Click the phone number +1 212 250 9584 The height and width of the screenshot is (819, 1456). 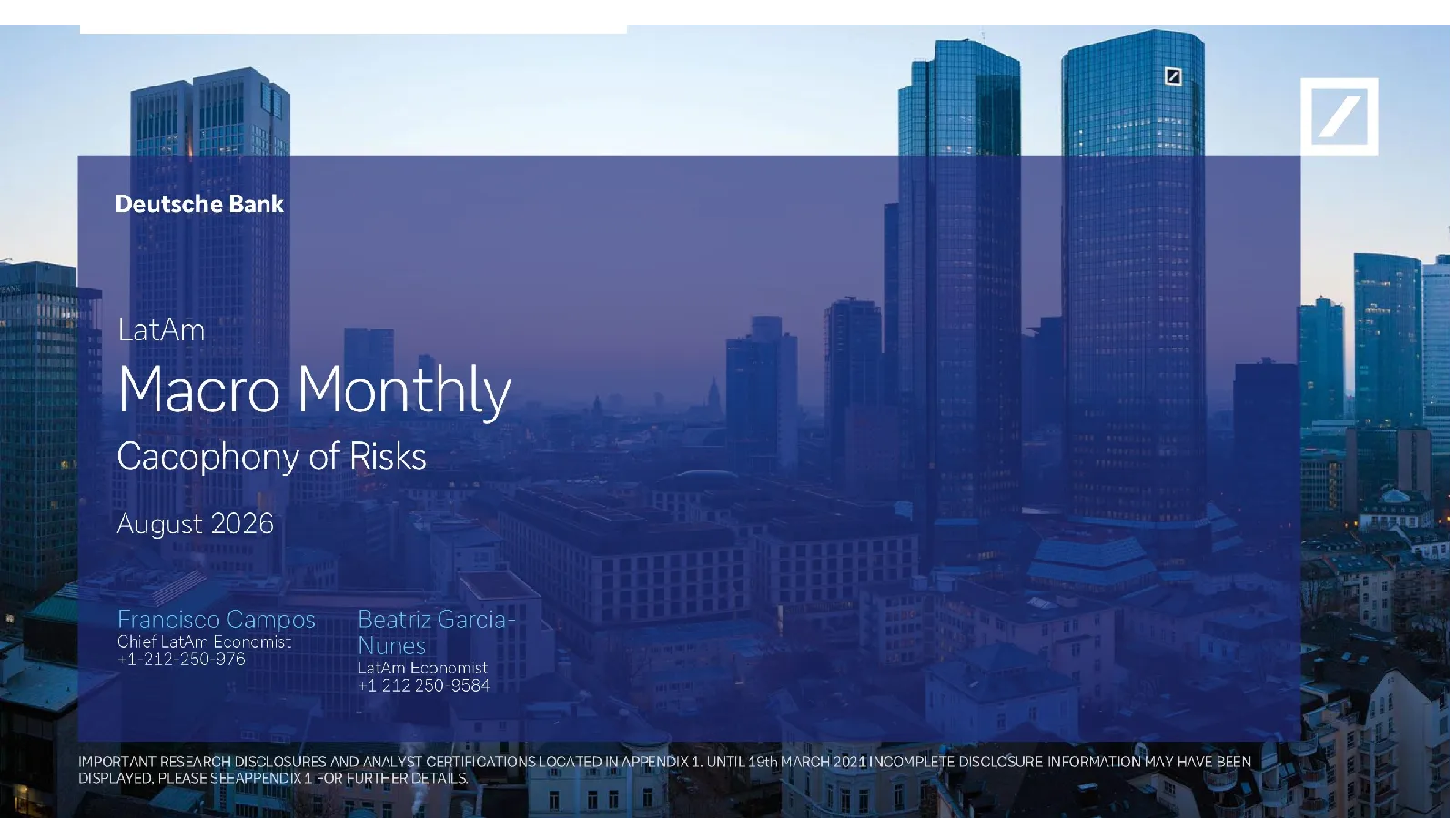click(x=423, y=685)
